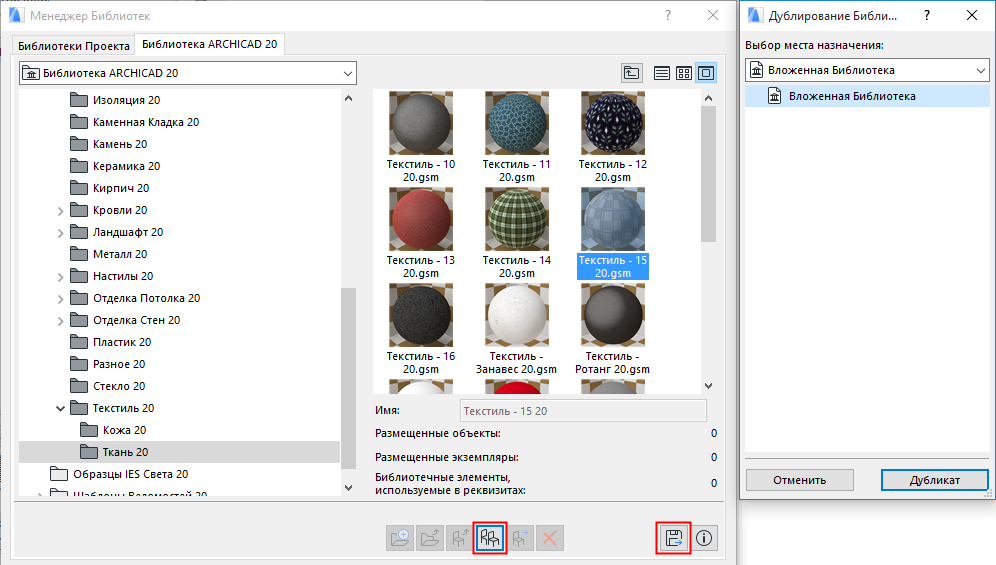This screenshot has width=996, height=565.
Task: Open Вложенная Библиотека destination dropdown
Action: 867,70
